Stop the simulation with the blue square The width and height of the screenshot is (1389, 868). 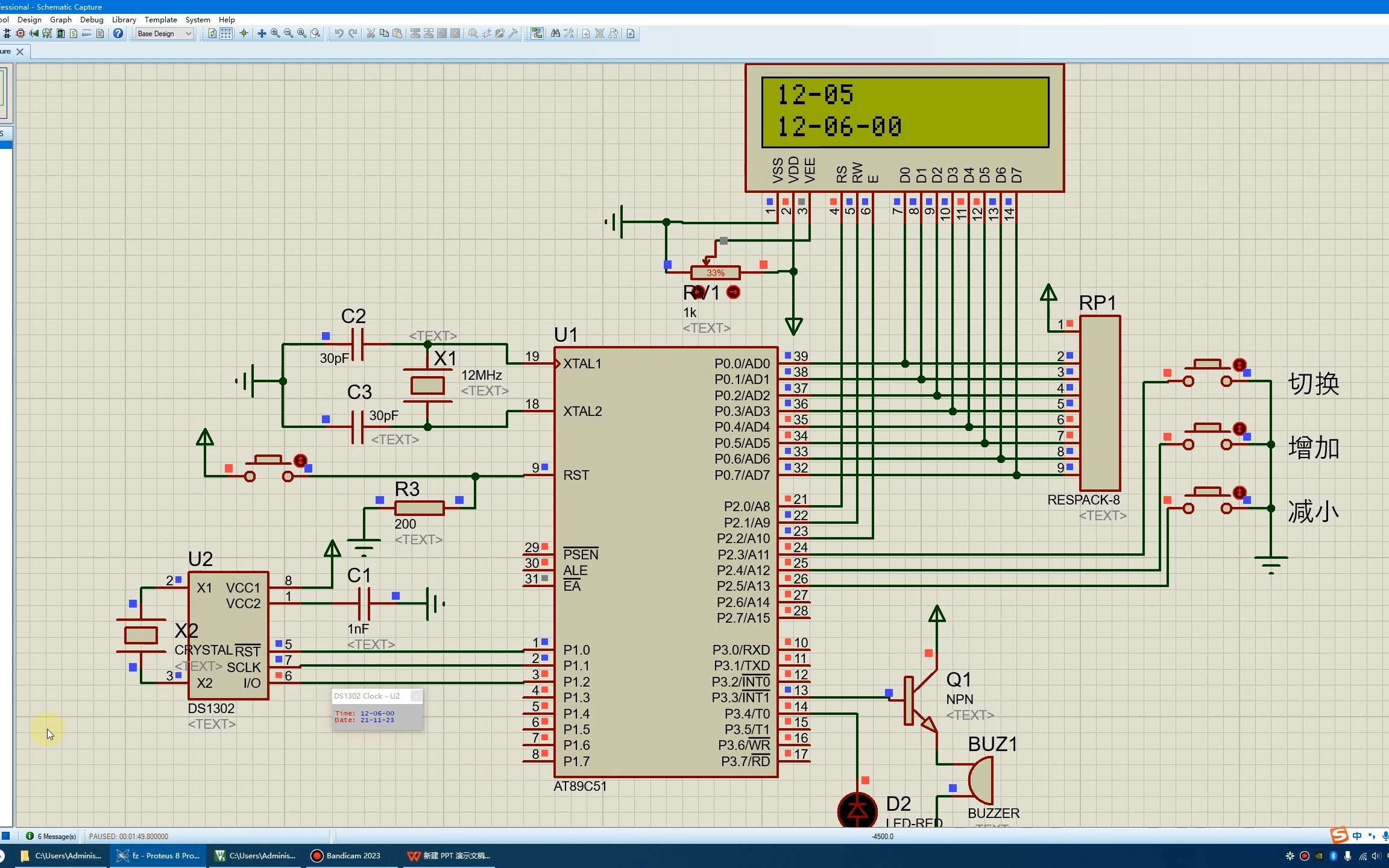(5, 836)
